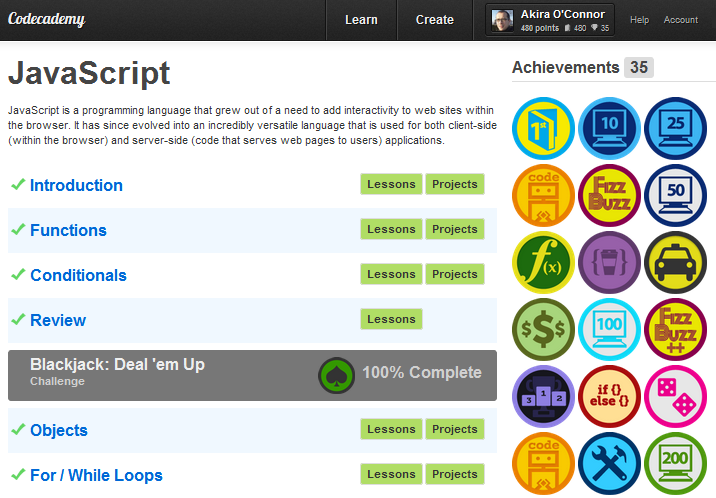This screenshot has height=498, width=716.
Task: Open the cyan '100' exercises badge
Action: pyautogui.click(x=610, y=329)
